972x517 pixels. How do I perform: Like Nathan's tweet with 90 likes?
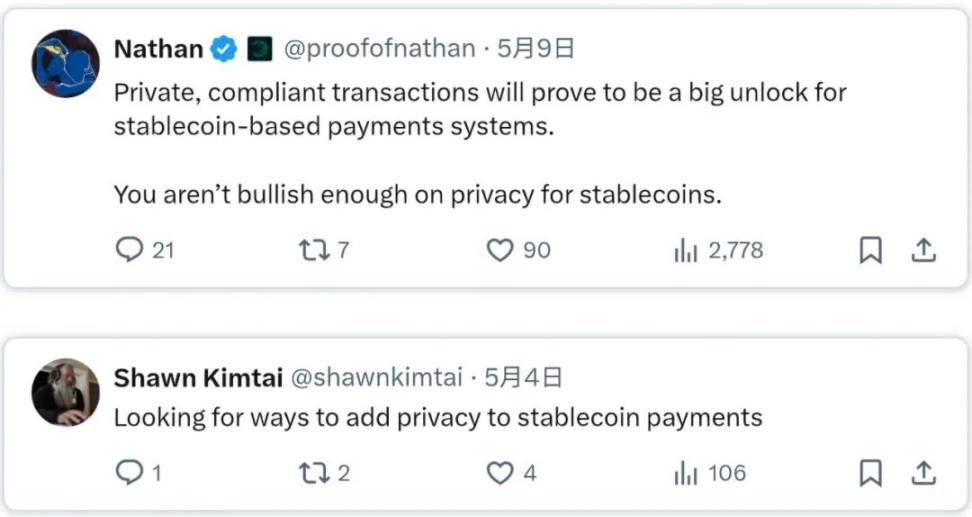click(499, 250)
